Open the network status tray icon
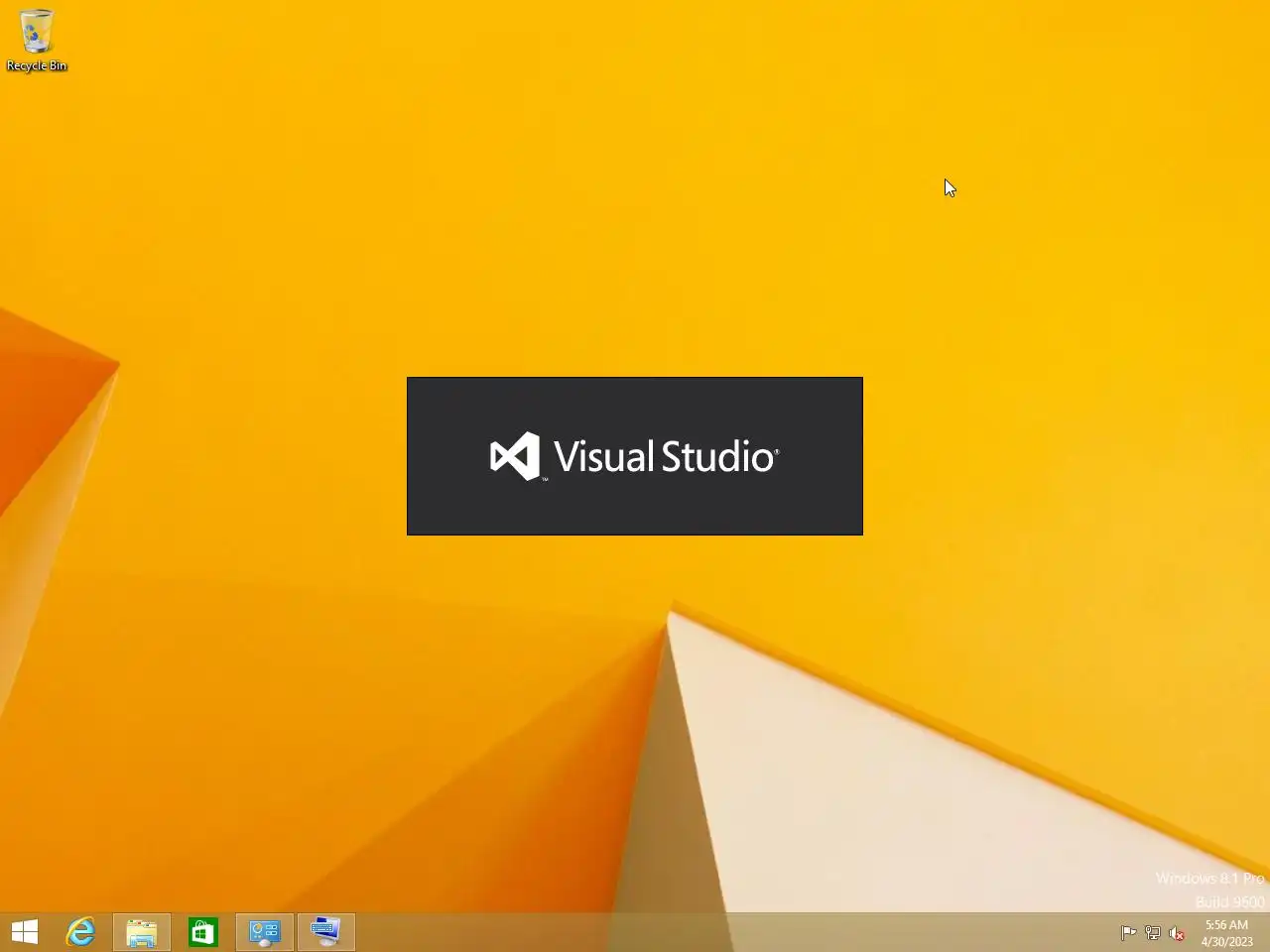Viewport: 1270px width, 952px height. (1153, 932)
